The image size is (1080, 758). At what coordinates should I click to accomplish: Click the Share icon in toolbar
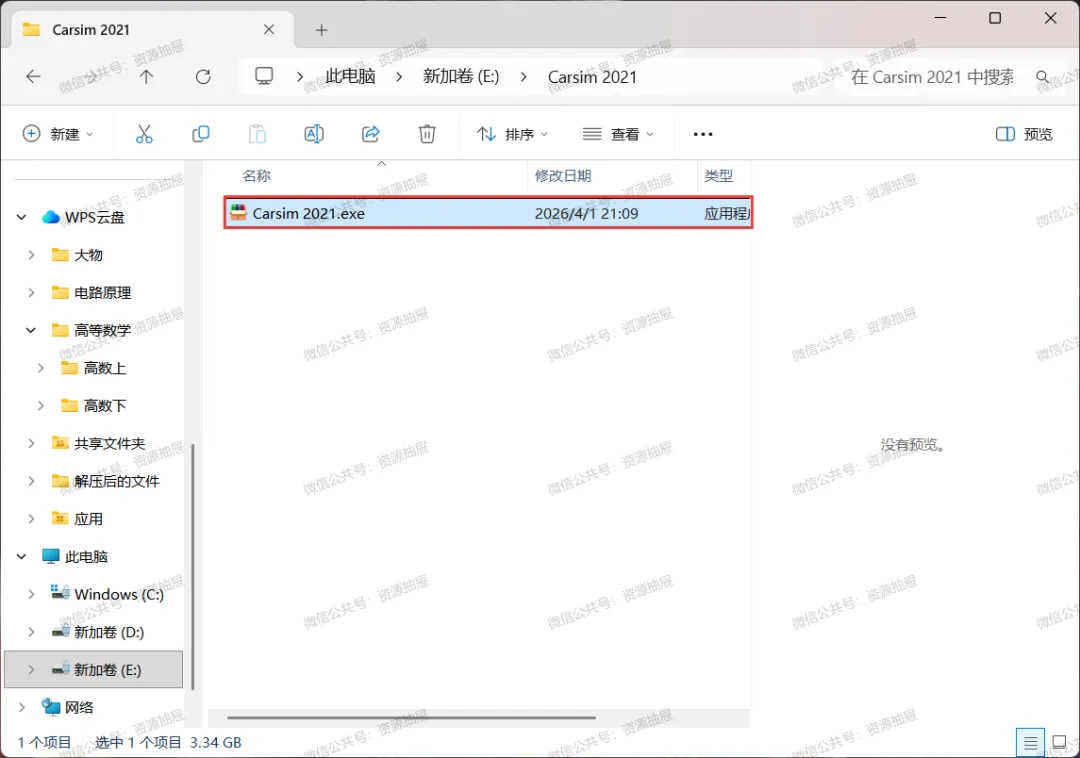point(371,134)
